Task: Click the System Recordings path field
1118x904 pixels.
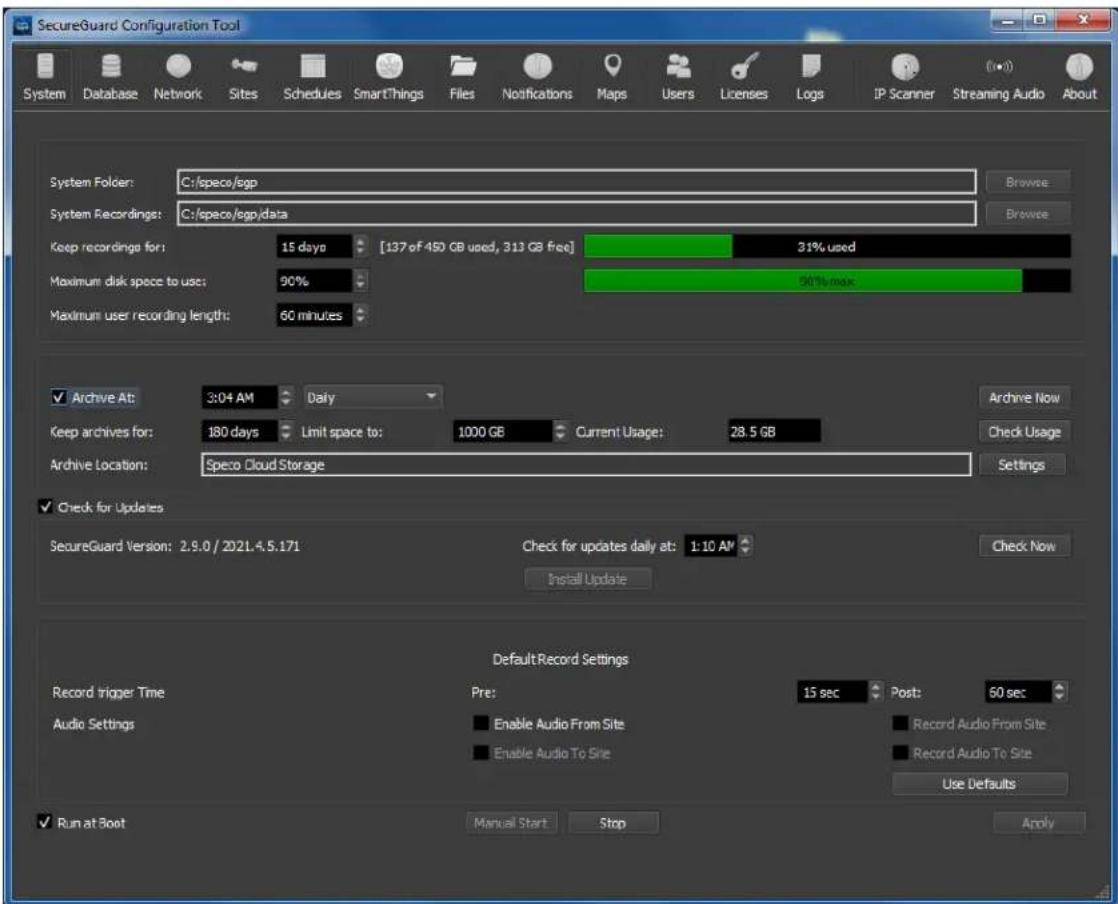Action: (577, 213)
